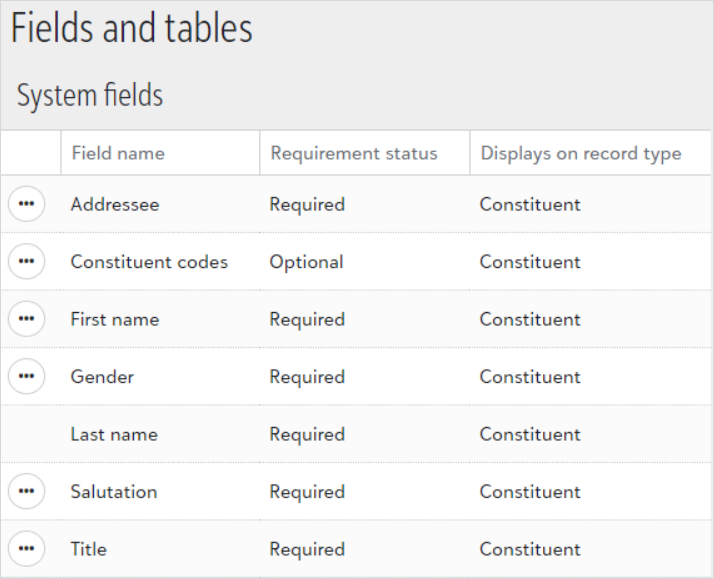Click the Constituent codes field name

149,262
